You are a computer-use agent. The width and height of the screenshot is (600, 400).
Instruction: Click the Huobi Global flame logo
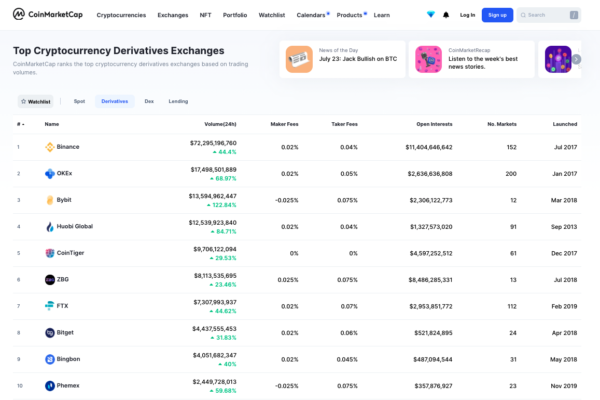coord(50,227)
